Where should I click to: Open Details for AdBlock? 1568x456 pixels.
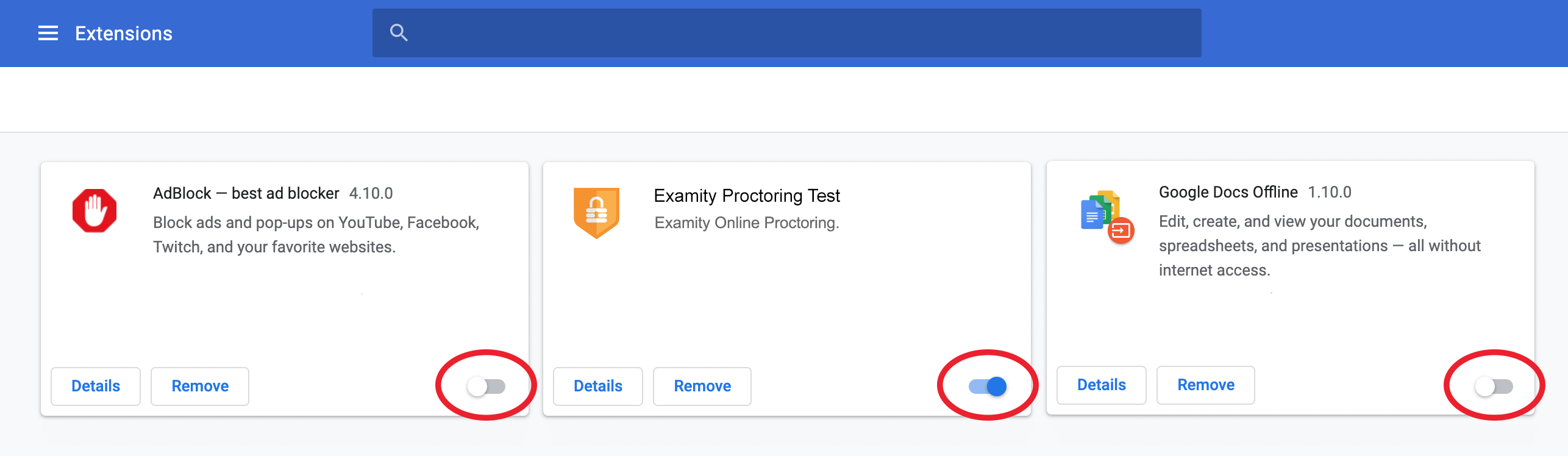tap(96, 386)
